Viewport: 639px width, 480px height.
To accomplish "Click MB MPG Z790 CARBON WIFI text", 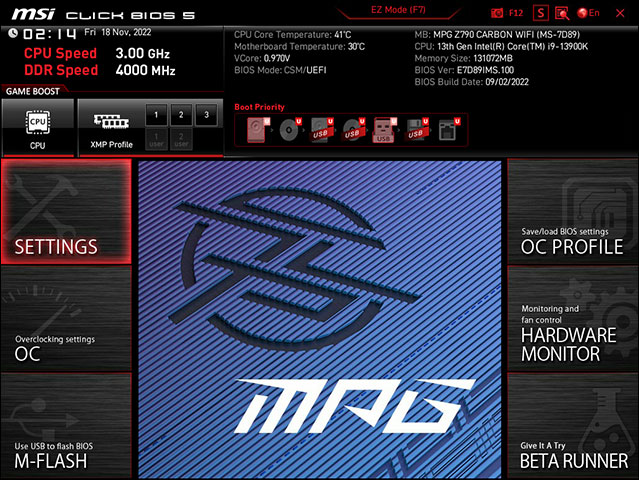I will (x=497, y=35).
